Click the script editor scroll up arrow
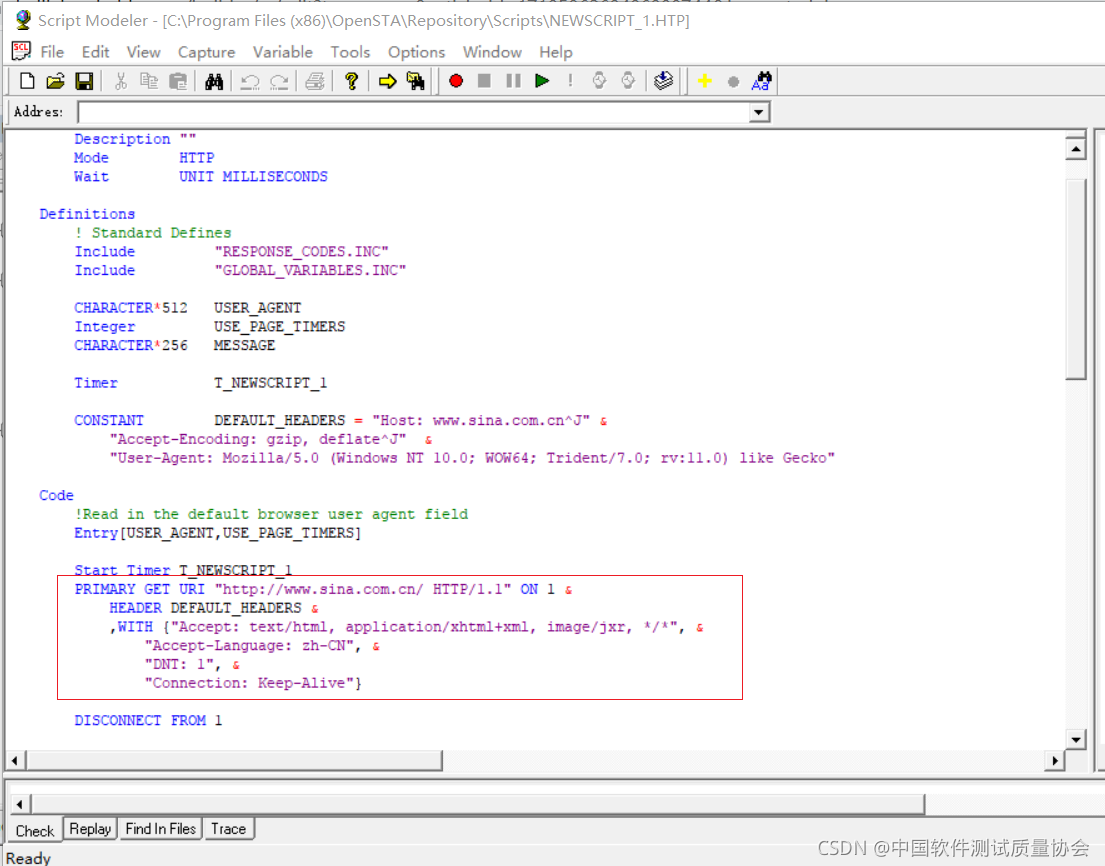 click(x=1075, y=149)
